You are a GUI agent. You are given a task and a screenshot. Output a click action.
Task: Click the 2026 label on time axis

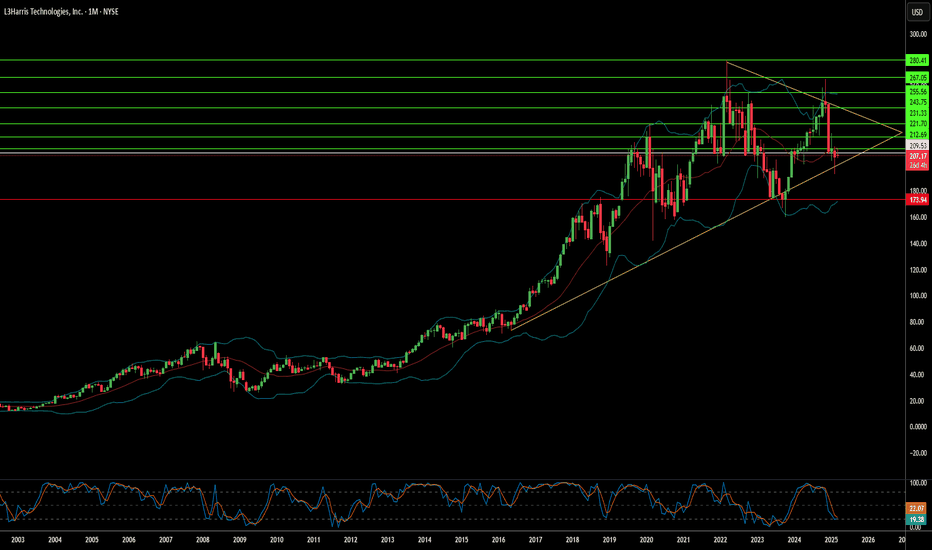868,540
